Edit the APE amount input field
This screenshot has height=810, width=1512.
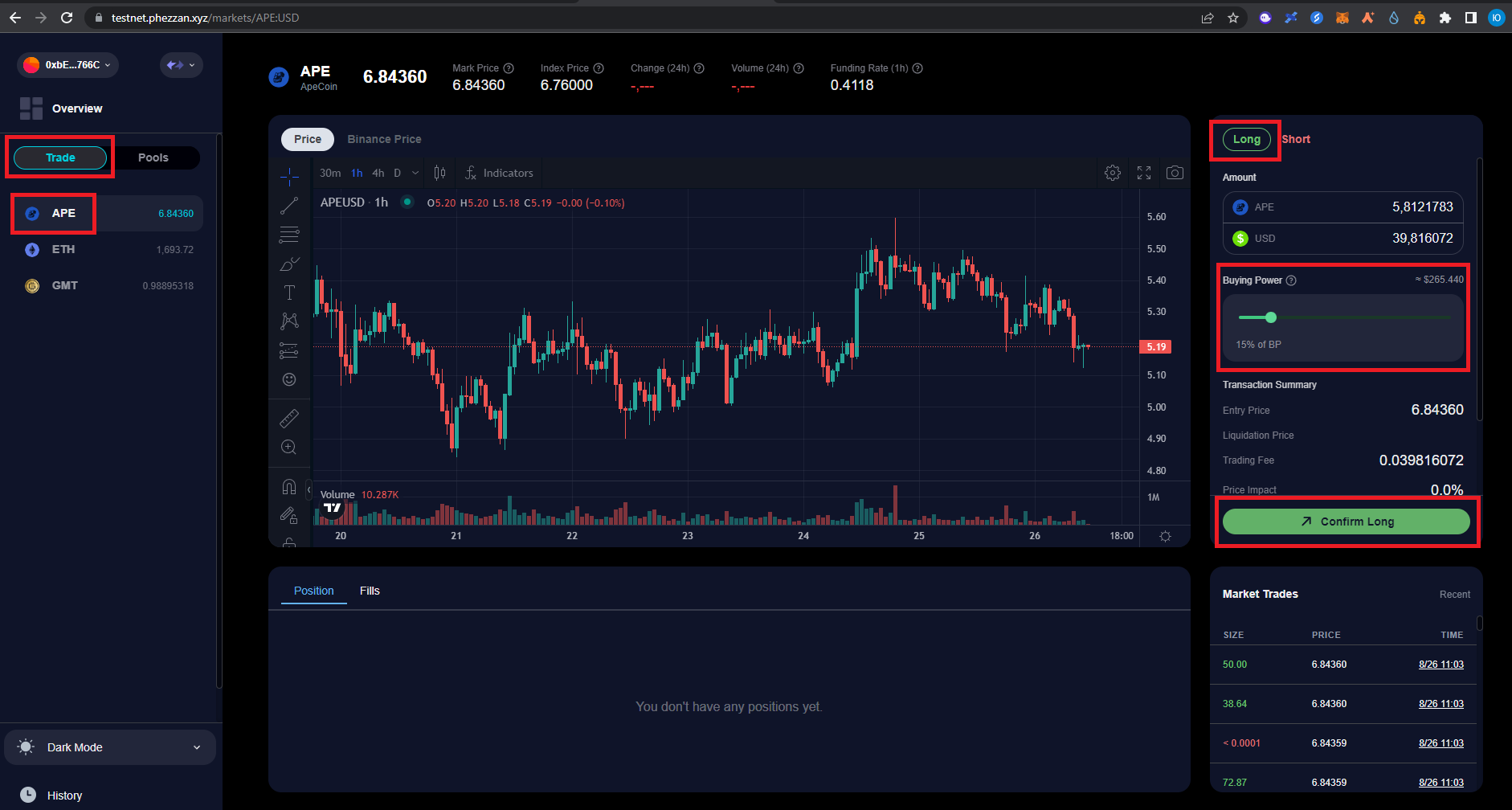[1343, 207]
